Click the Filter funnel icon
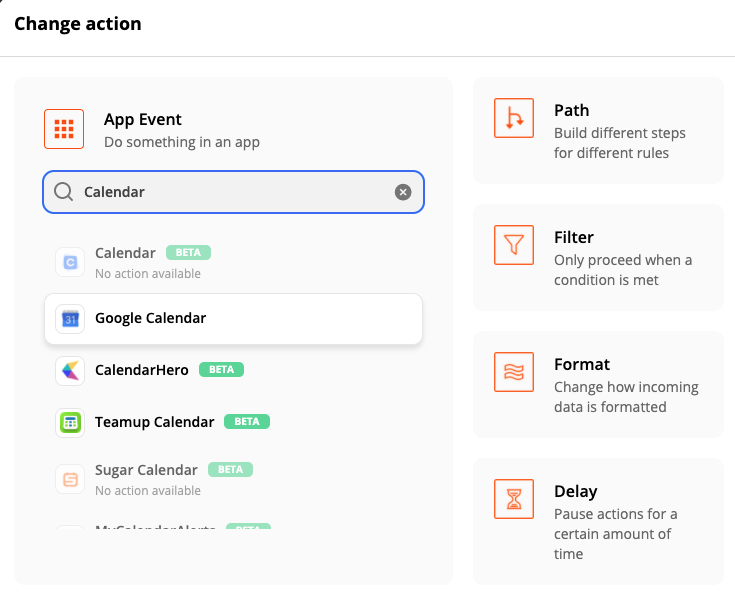Viewport: 735px width, 593px height. (514, 245)
